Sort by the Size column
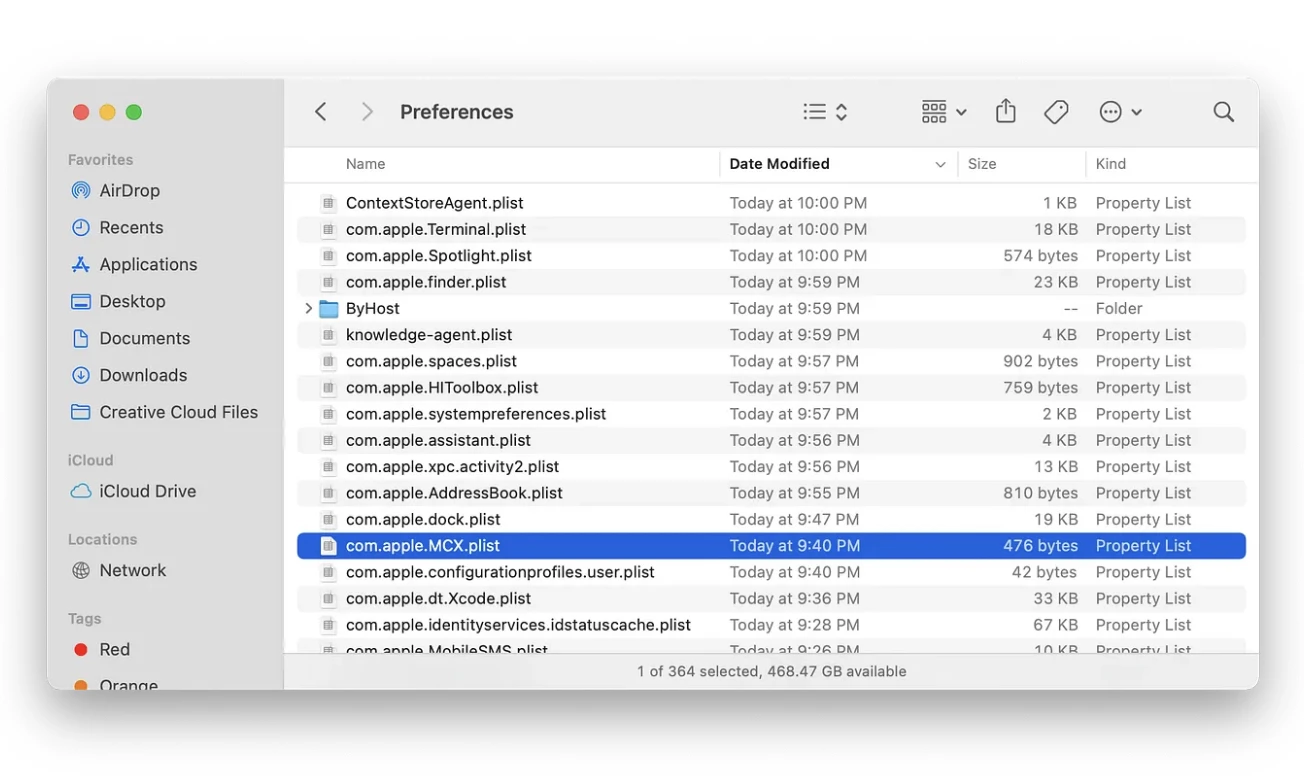 click(982, 164)
